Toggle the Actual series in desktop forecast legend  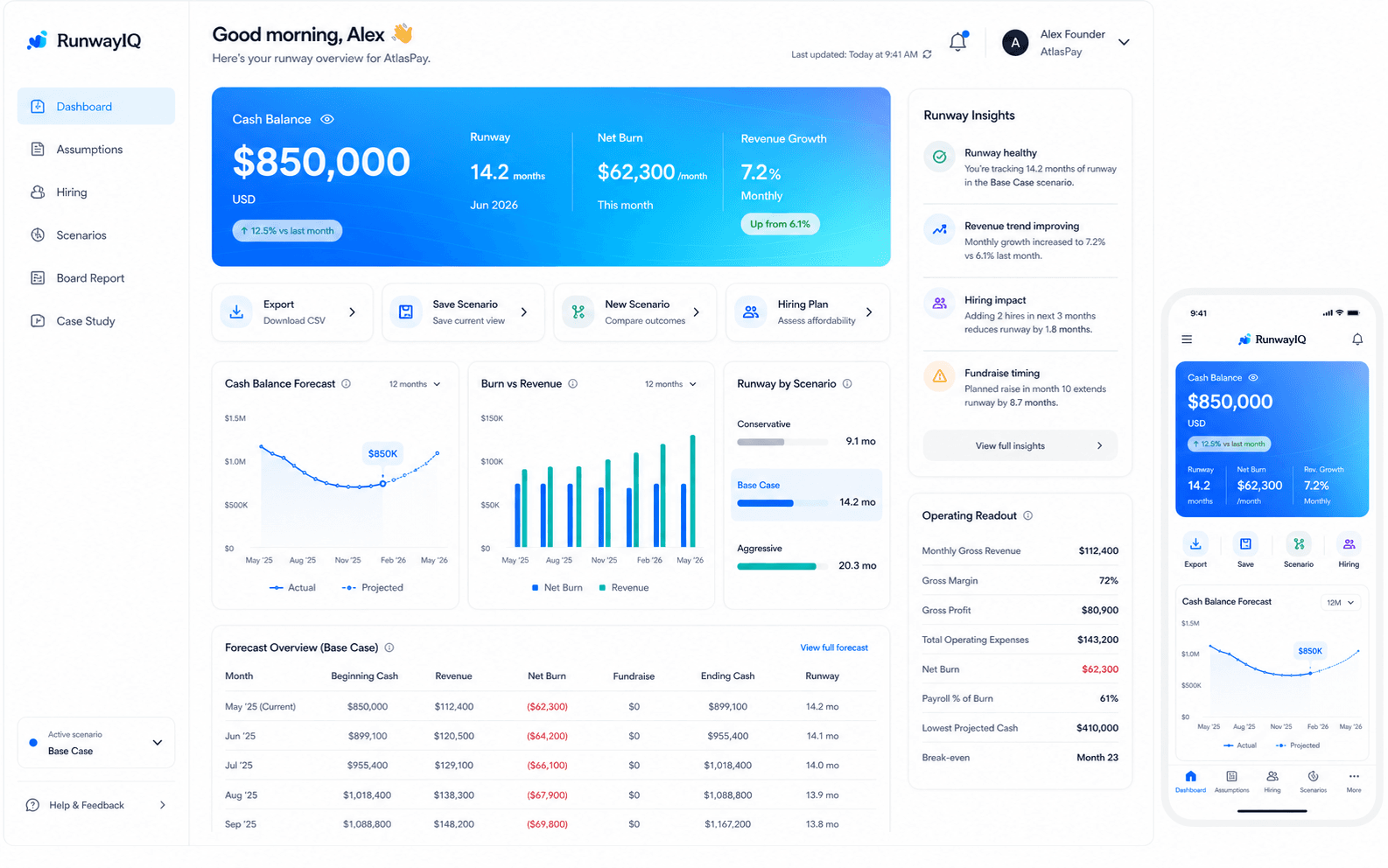coord(292,588)
